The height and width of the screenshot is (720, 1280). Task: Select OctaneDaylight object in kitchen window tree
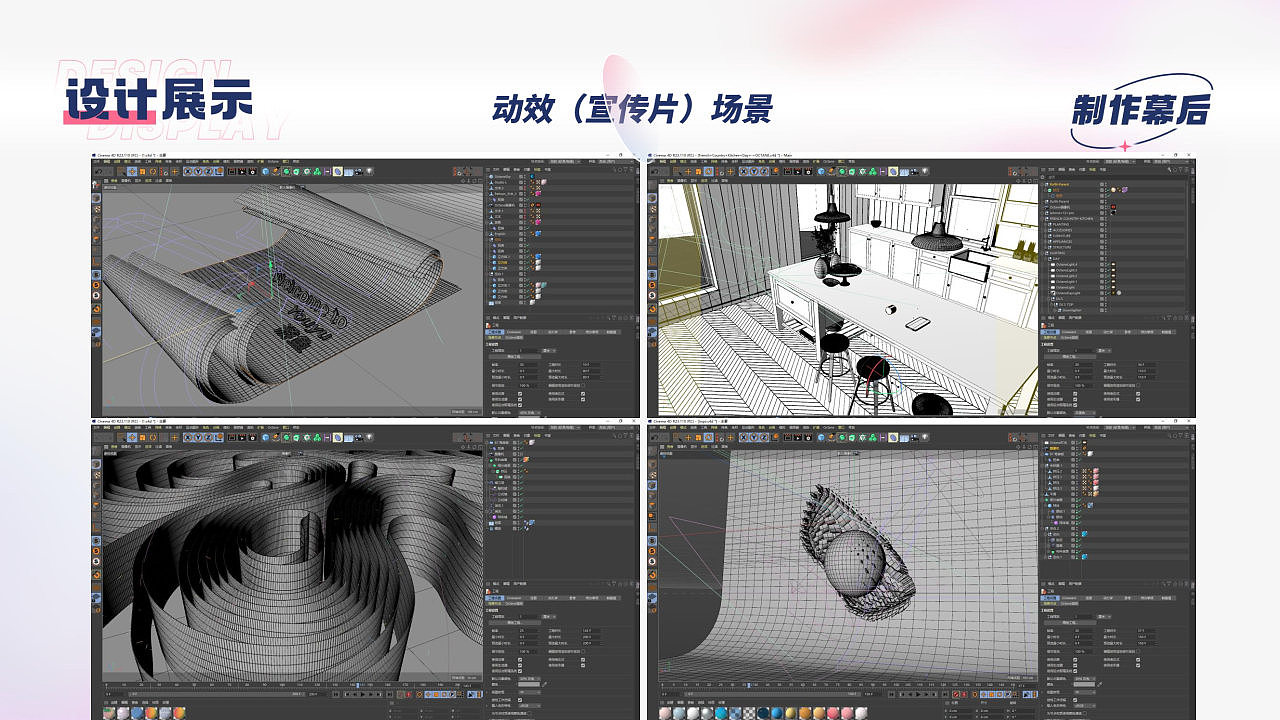(1068, 293)
